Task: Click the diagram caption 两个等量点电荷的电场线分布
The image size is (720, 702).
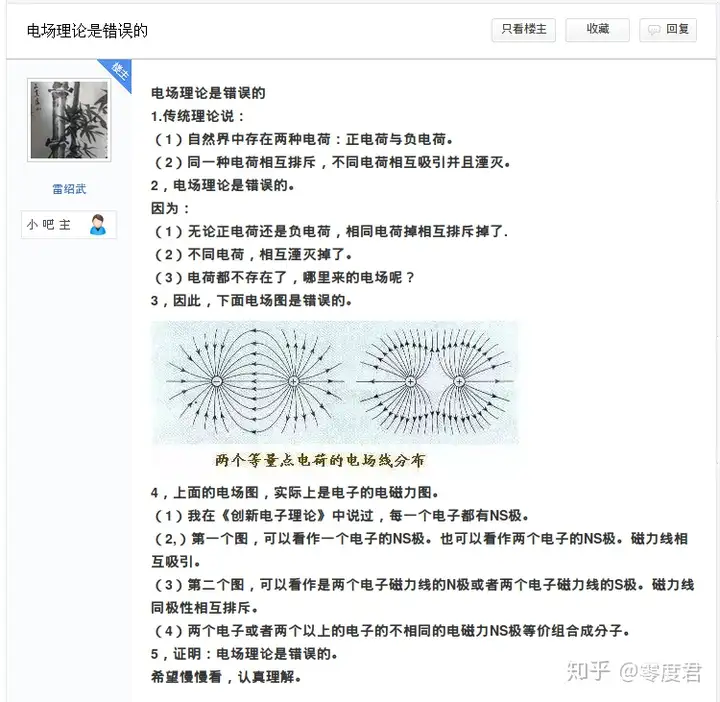Action: point(320,460)
